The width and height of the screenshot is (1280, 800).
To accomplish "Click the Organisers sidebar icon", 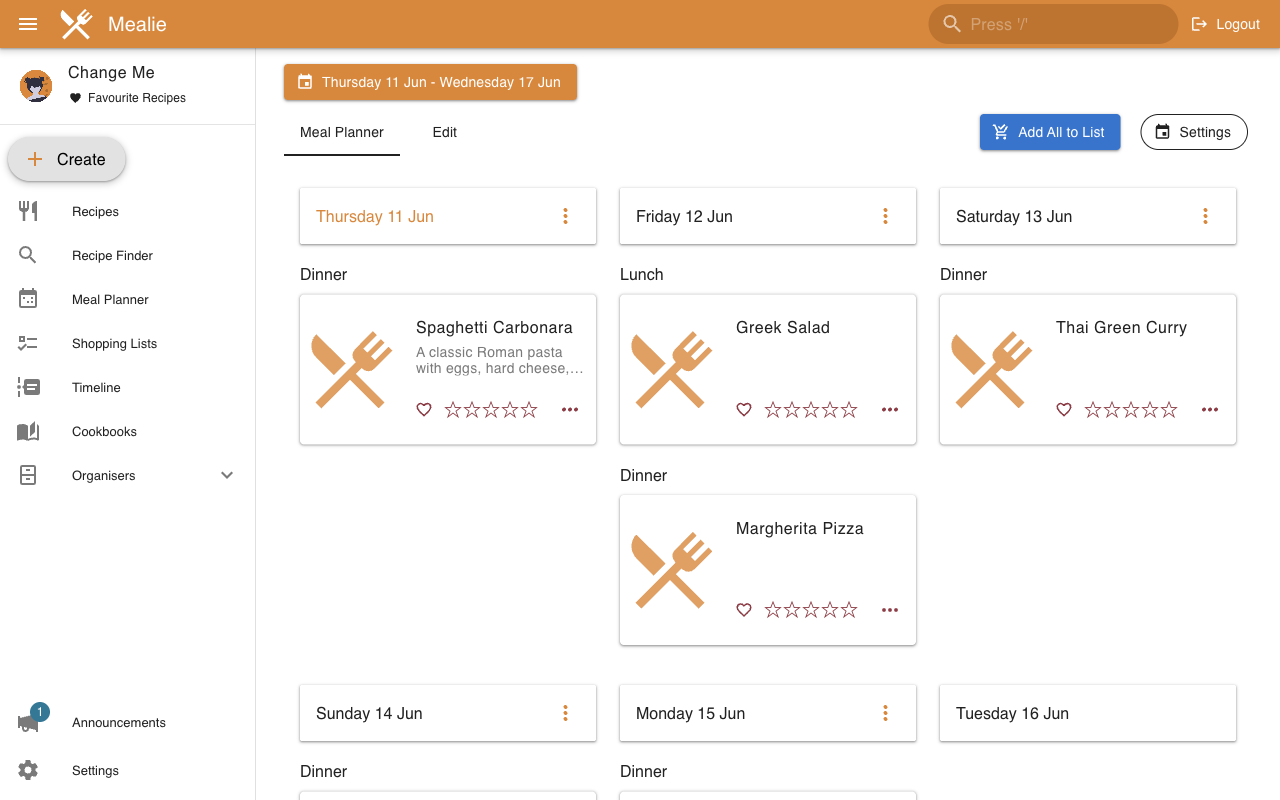I will [x=28, y=476].
